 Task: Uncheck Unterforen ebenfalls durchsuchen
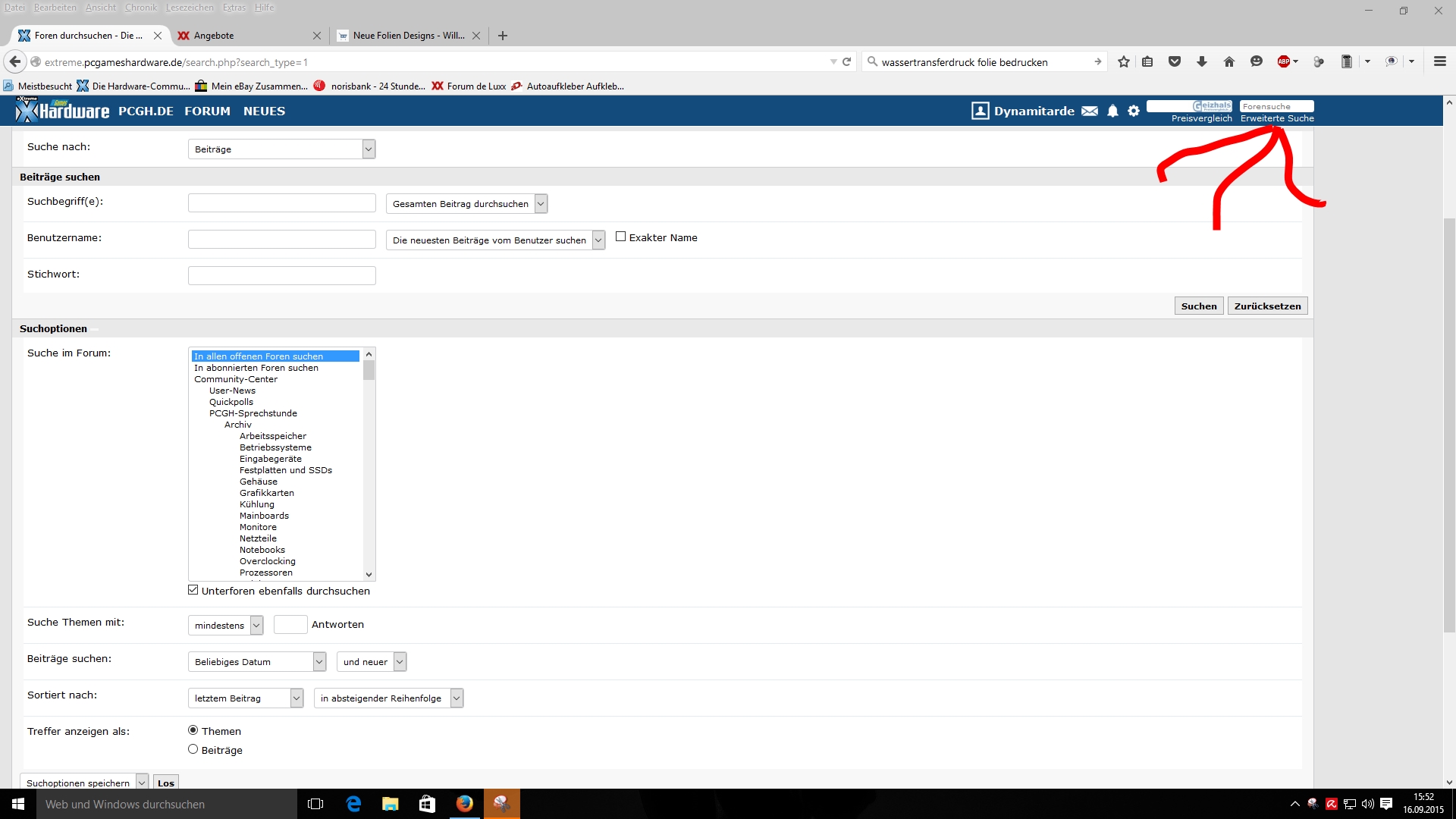(193, 590)
